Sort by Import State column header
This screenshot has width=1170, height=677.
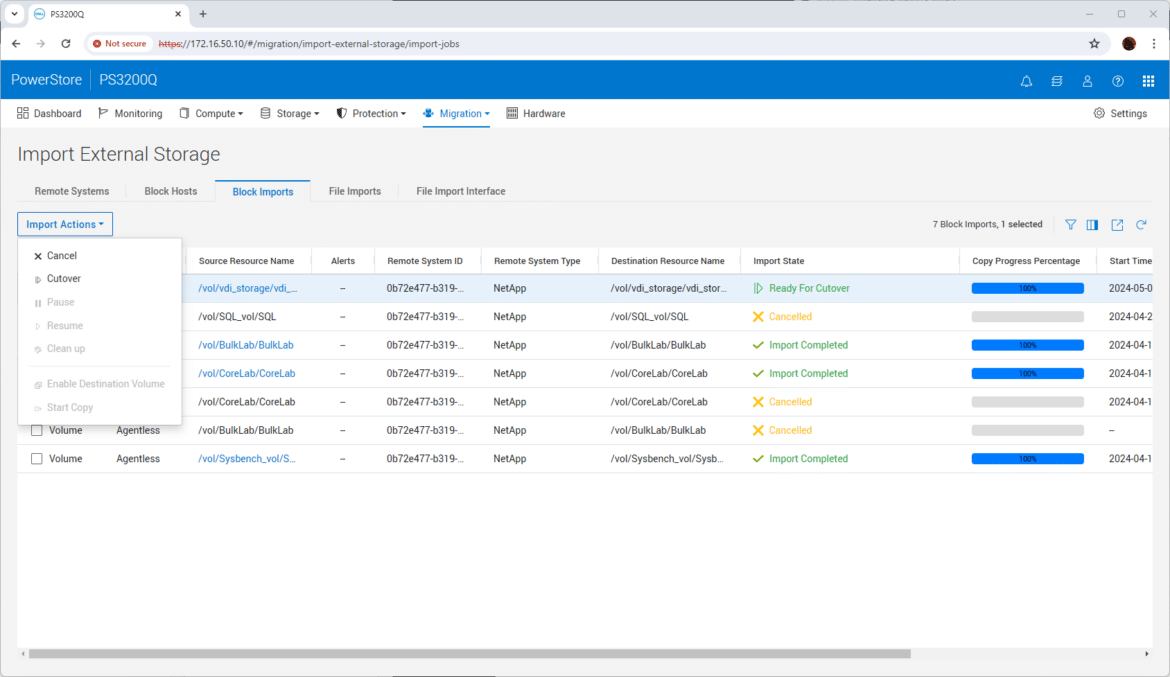click(x=778, y=261)
